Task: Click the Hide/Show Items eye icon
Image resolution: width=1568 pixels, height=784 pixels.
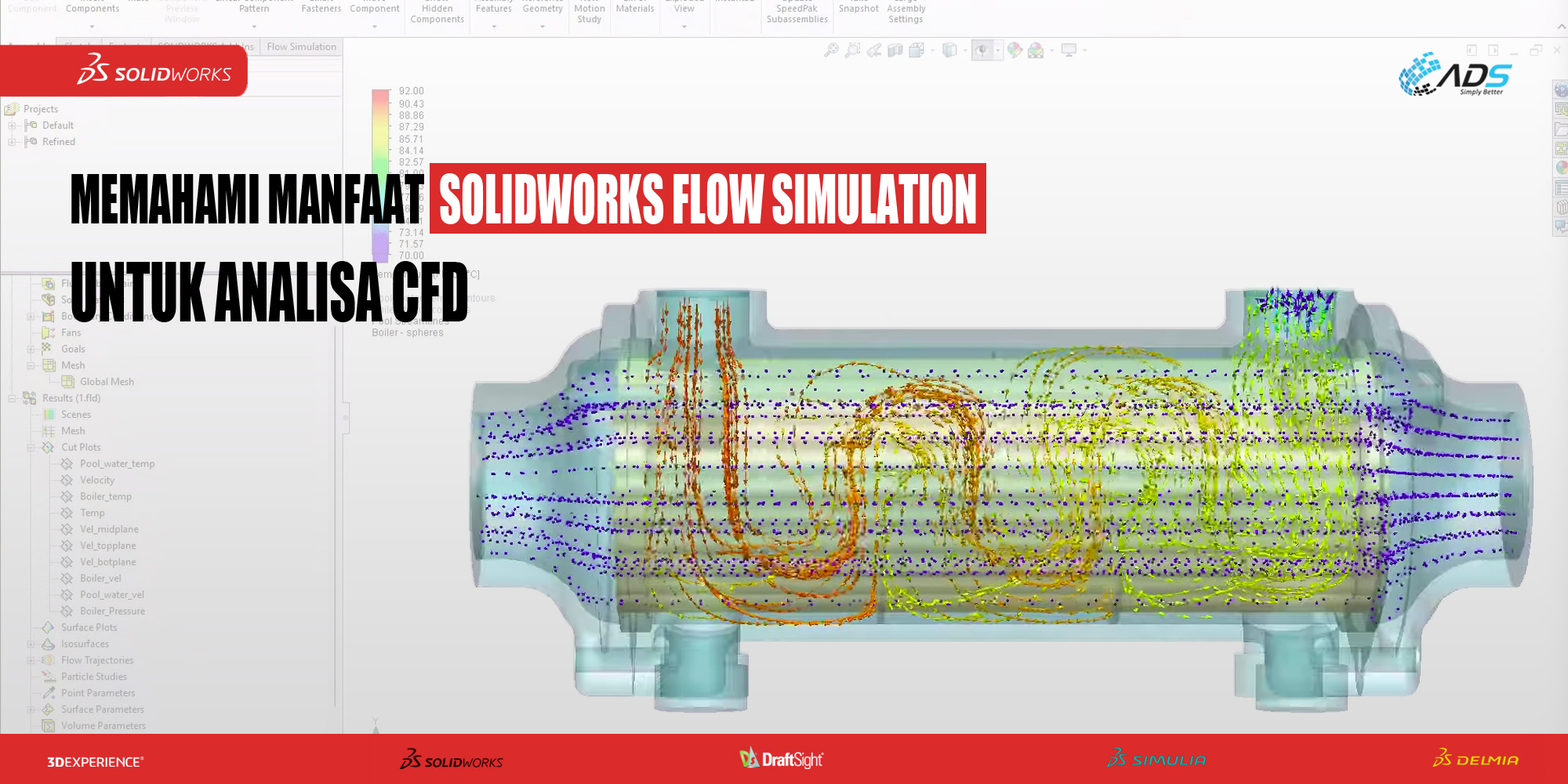Action: tap(982, 50)
